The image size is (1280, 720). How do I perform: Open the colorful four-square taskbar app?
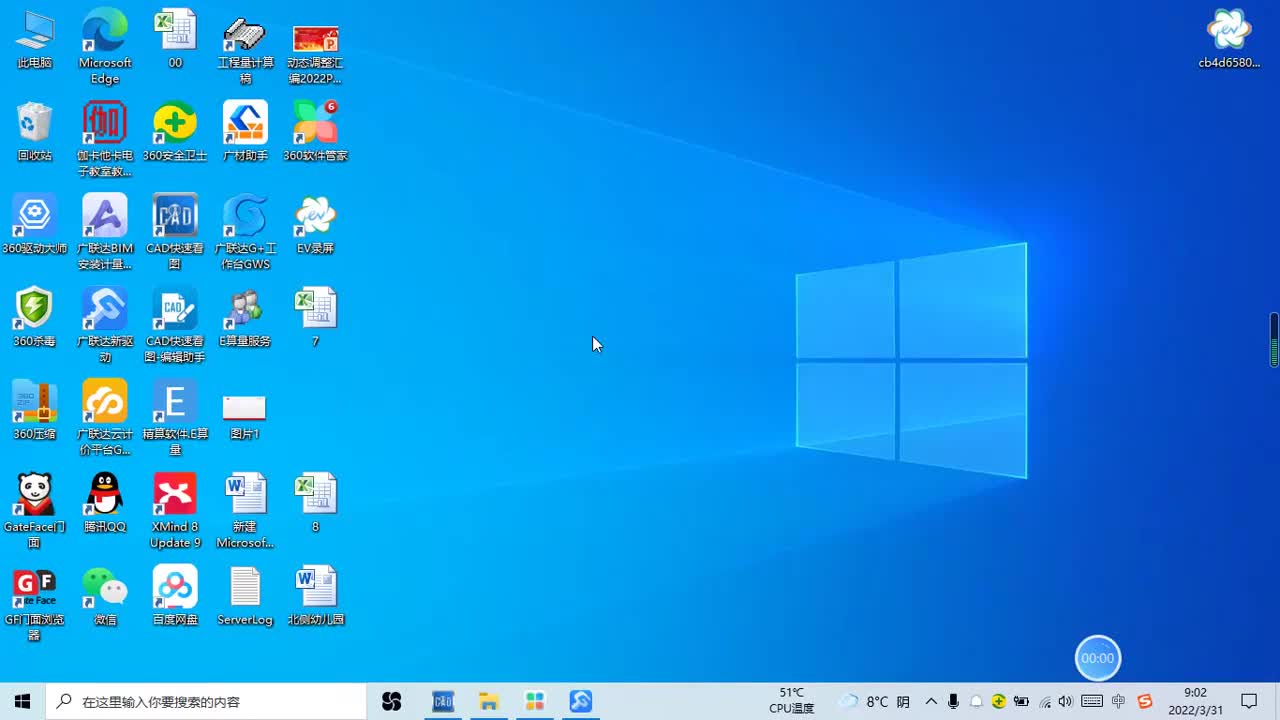coord(535,701)
